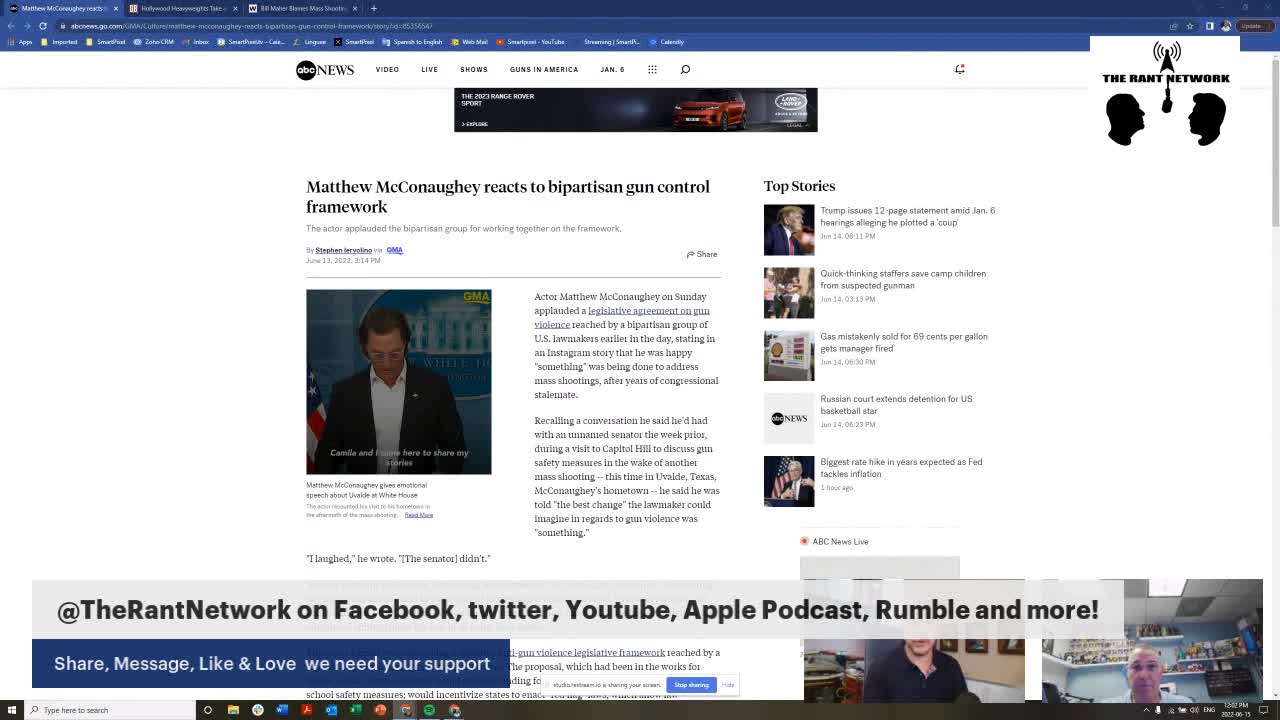Screen dimensions: 1280x720
Task: Switch to Hollywood Heavyweights Take tab
Action: [180, 8]
